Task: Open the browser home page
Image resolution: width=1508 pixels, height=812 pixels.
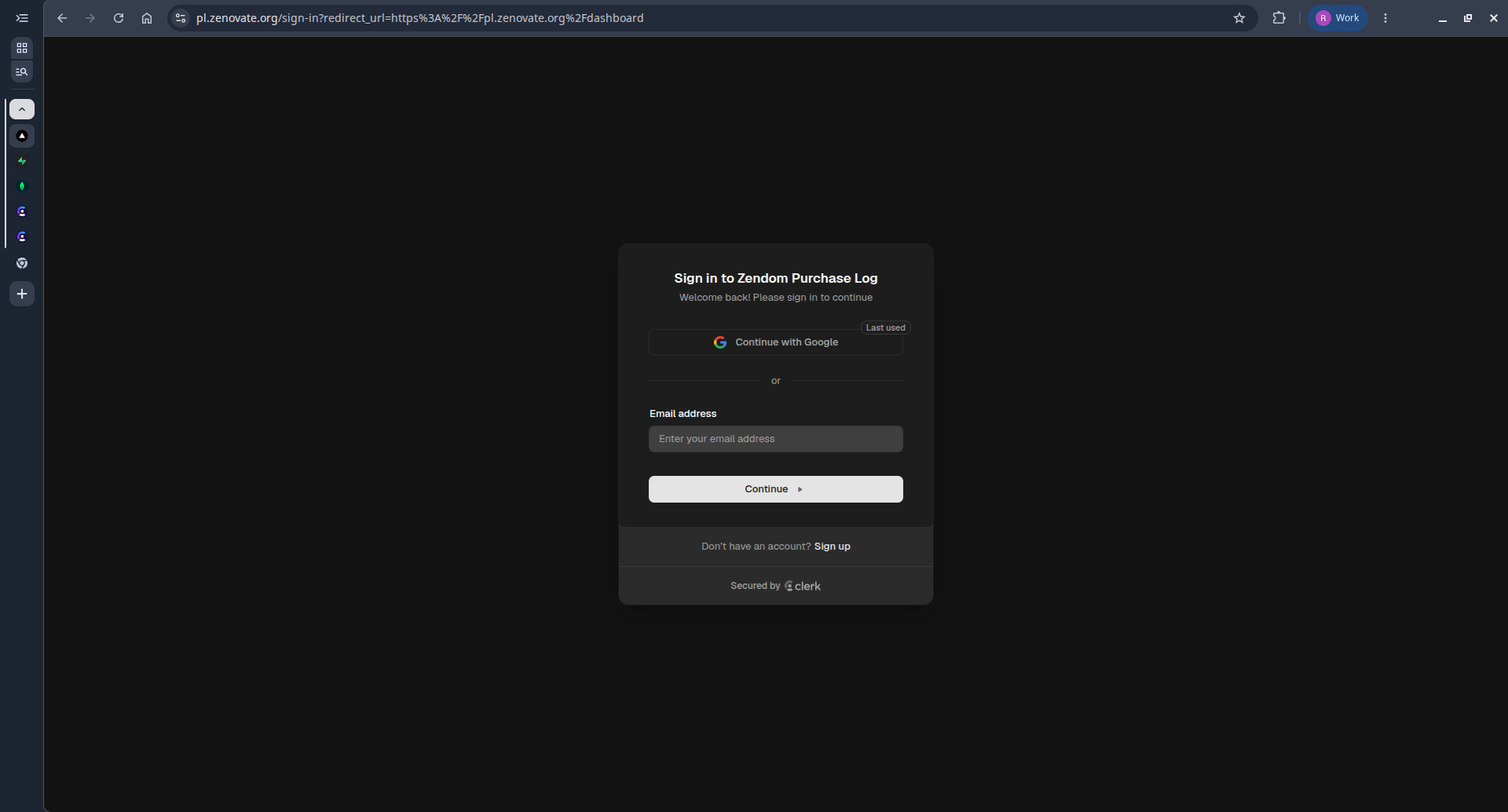Action: (147, 18)
